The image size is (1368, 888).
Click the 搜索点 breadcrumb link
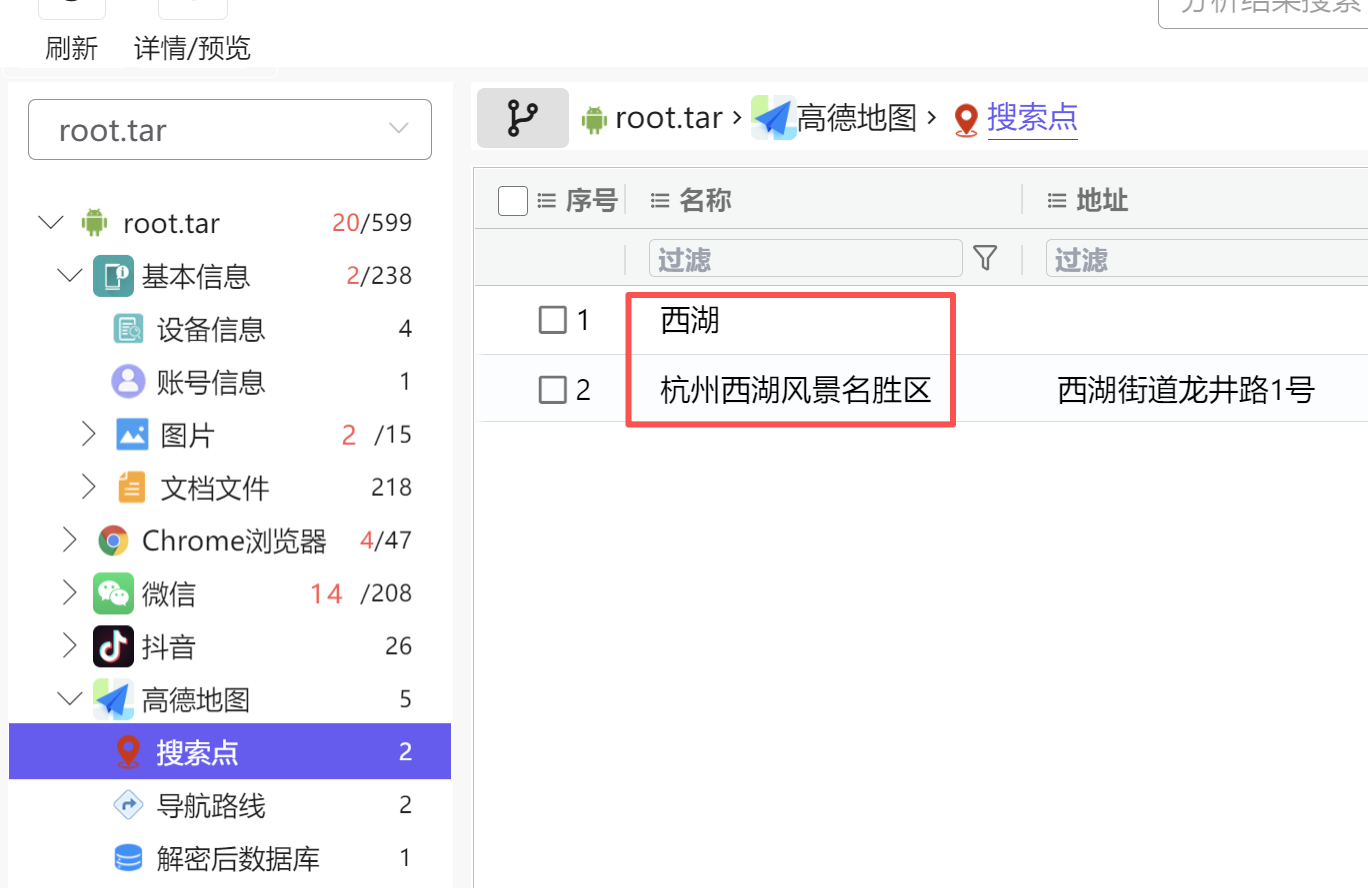coord(1032,118)
